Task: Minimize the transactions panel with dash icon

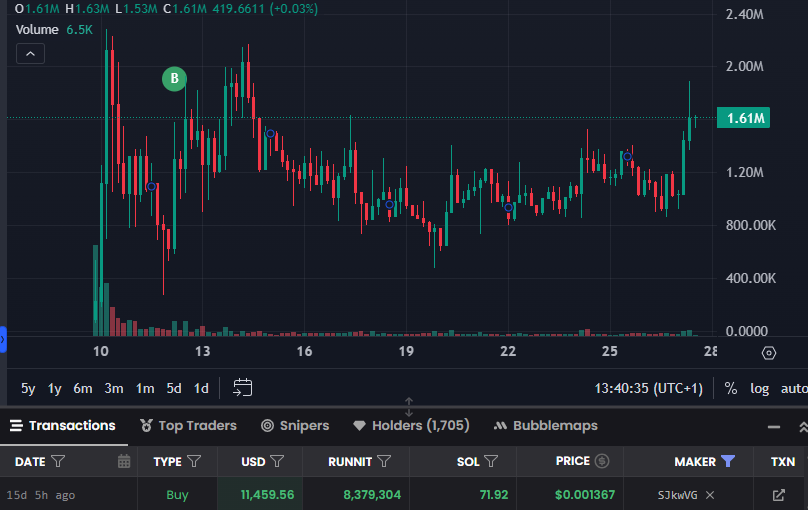Action: [x=773, y=427]
